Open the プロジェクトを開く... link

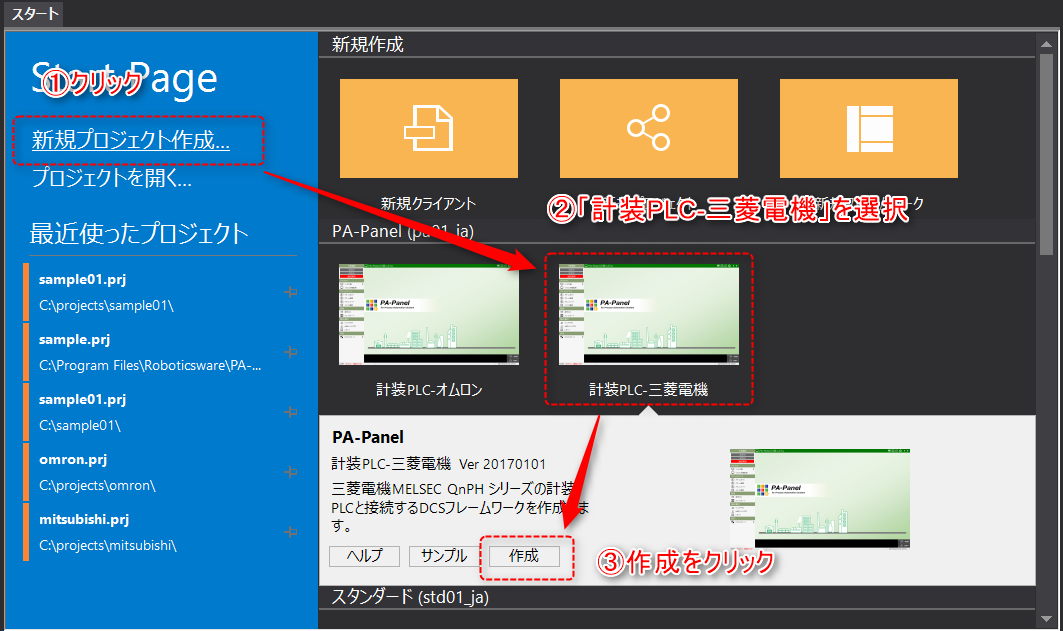tap(112, 178)
